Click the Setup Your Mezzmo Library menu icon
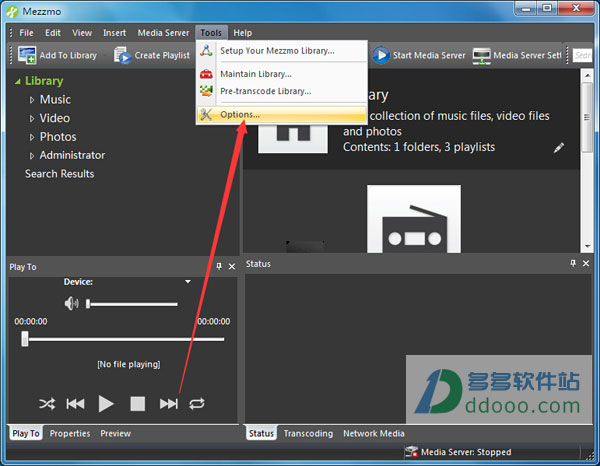Screen dimensions: 600x466 [206, 51]
